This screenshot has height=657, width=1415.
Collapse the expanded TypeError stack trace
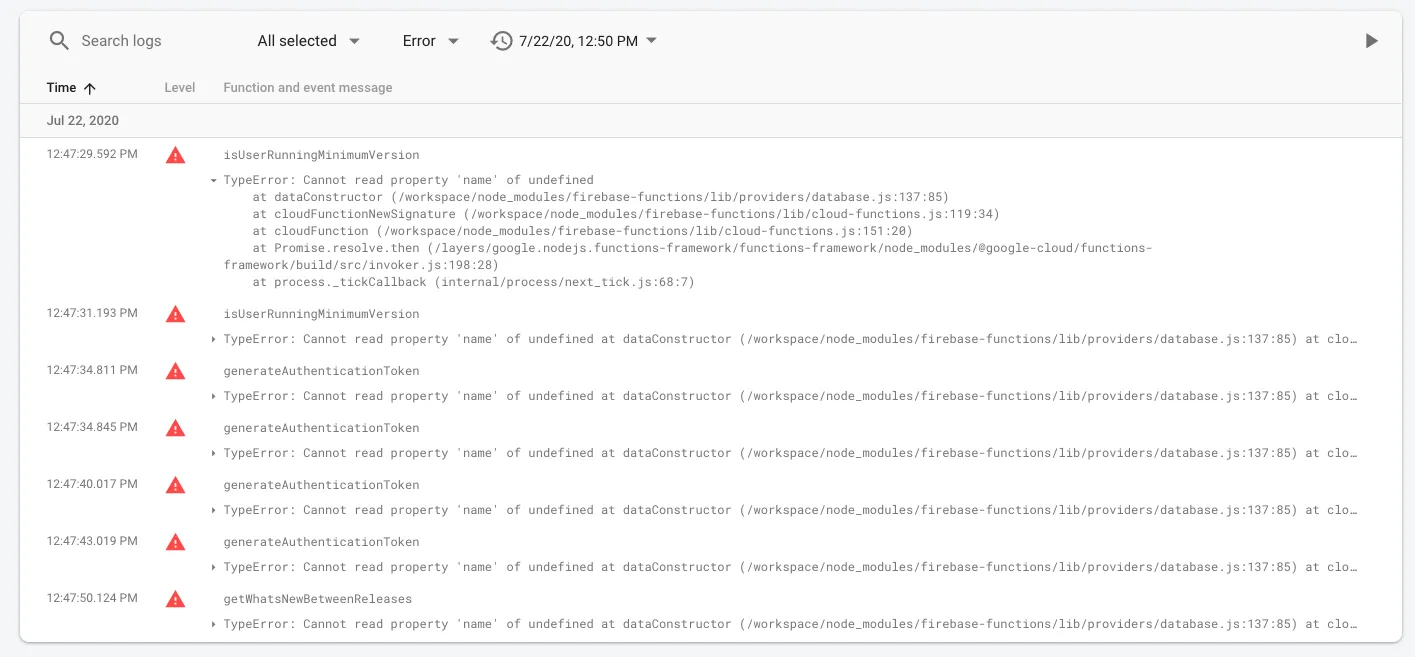point(214,181)
